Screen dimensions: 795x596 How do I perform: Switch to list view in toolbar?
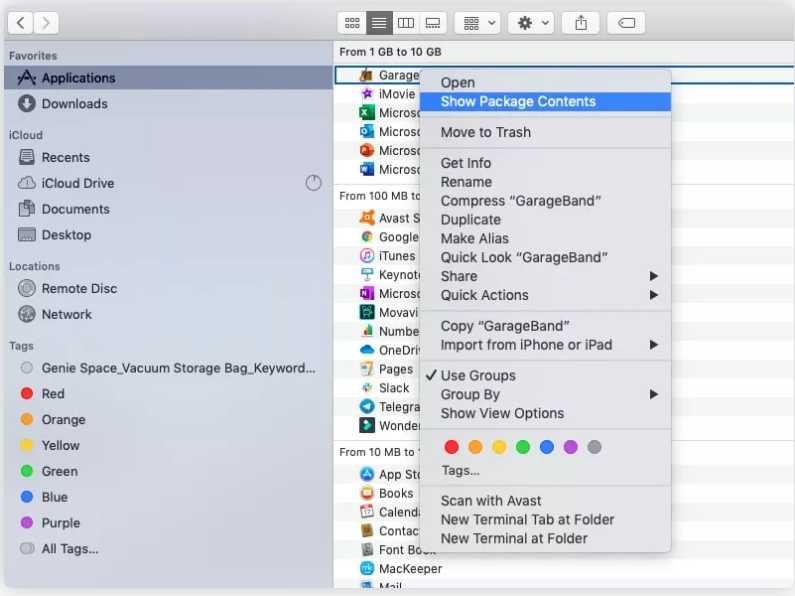[x=379, y=23]
